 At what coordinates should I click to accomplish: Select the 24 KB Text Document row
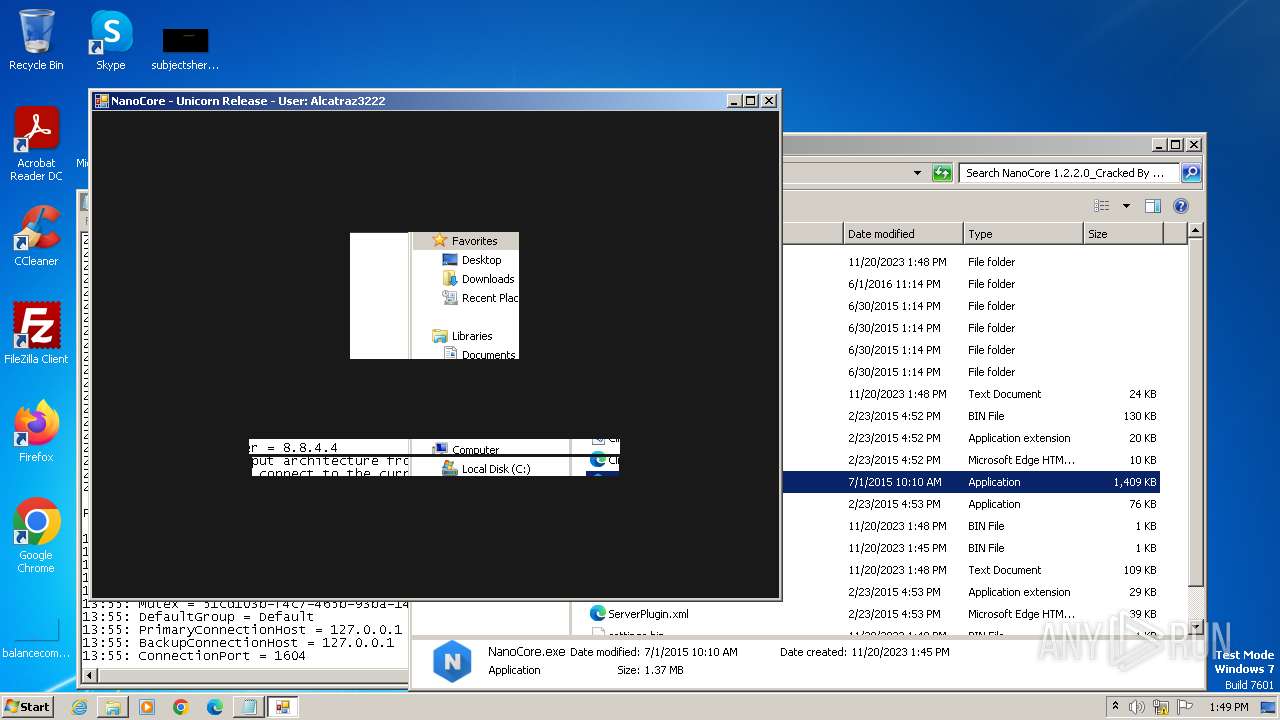971,394
